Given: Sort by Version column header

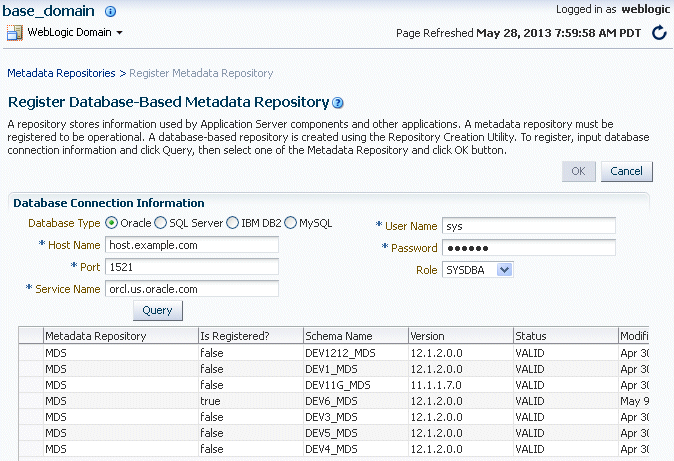Looking at the screenshot, I should tap(461, 336).
